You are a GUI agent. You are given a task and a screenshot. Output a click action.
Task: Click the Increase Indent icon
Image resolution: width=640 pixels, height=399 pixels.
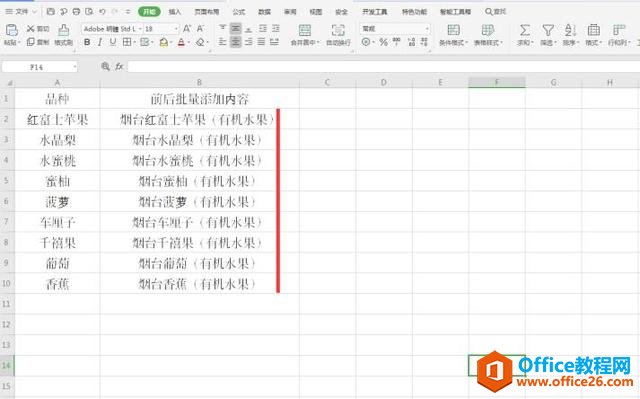coord(276,29)
